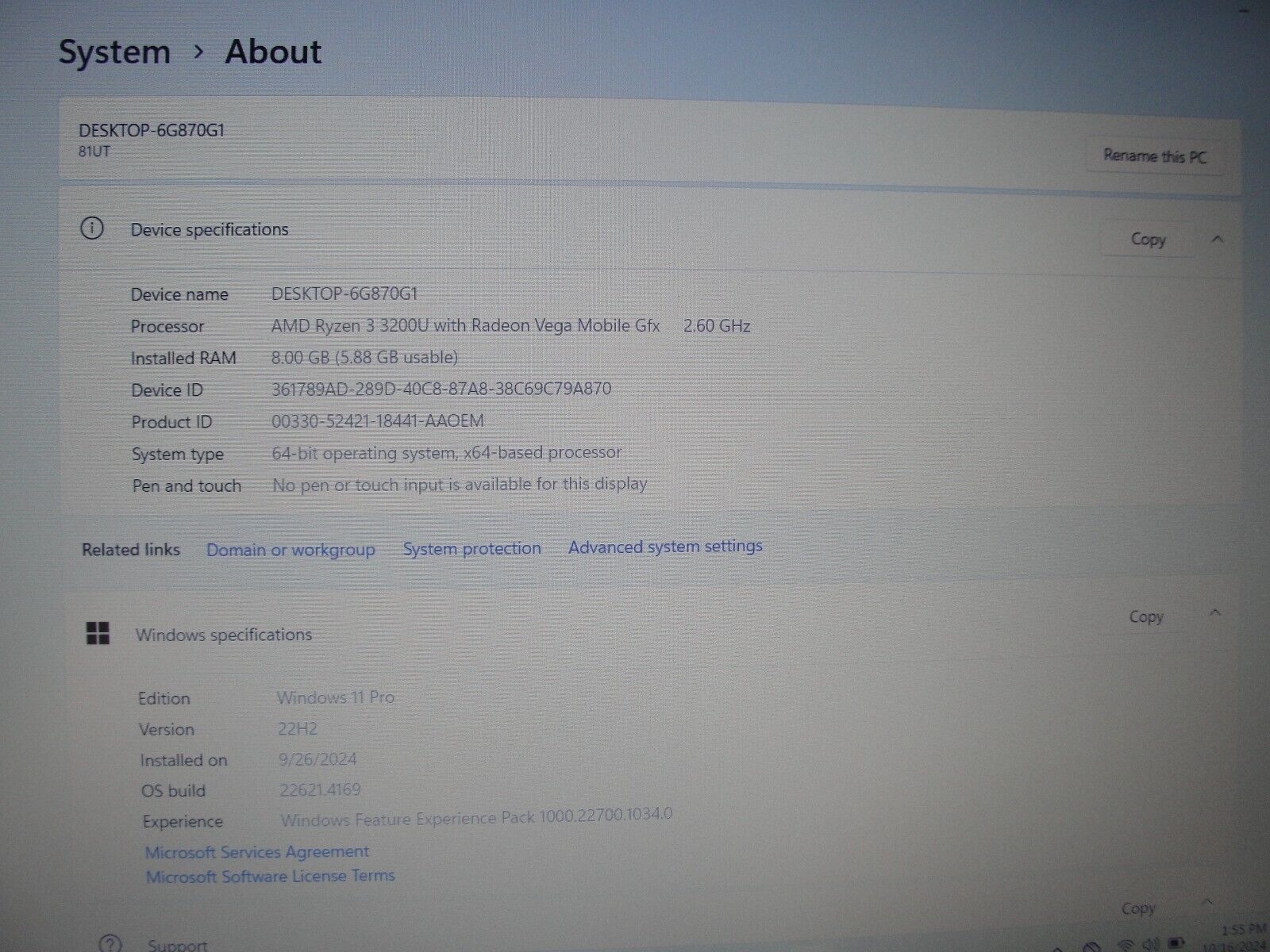Open Microsoft Software License Terms link

click(271, 876)
